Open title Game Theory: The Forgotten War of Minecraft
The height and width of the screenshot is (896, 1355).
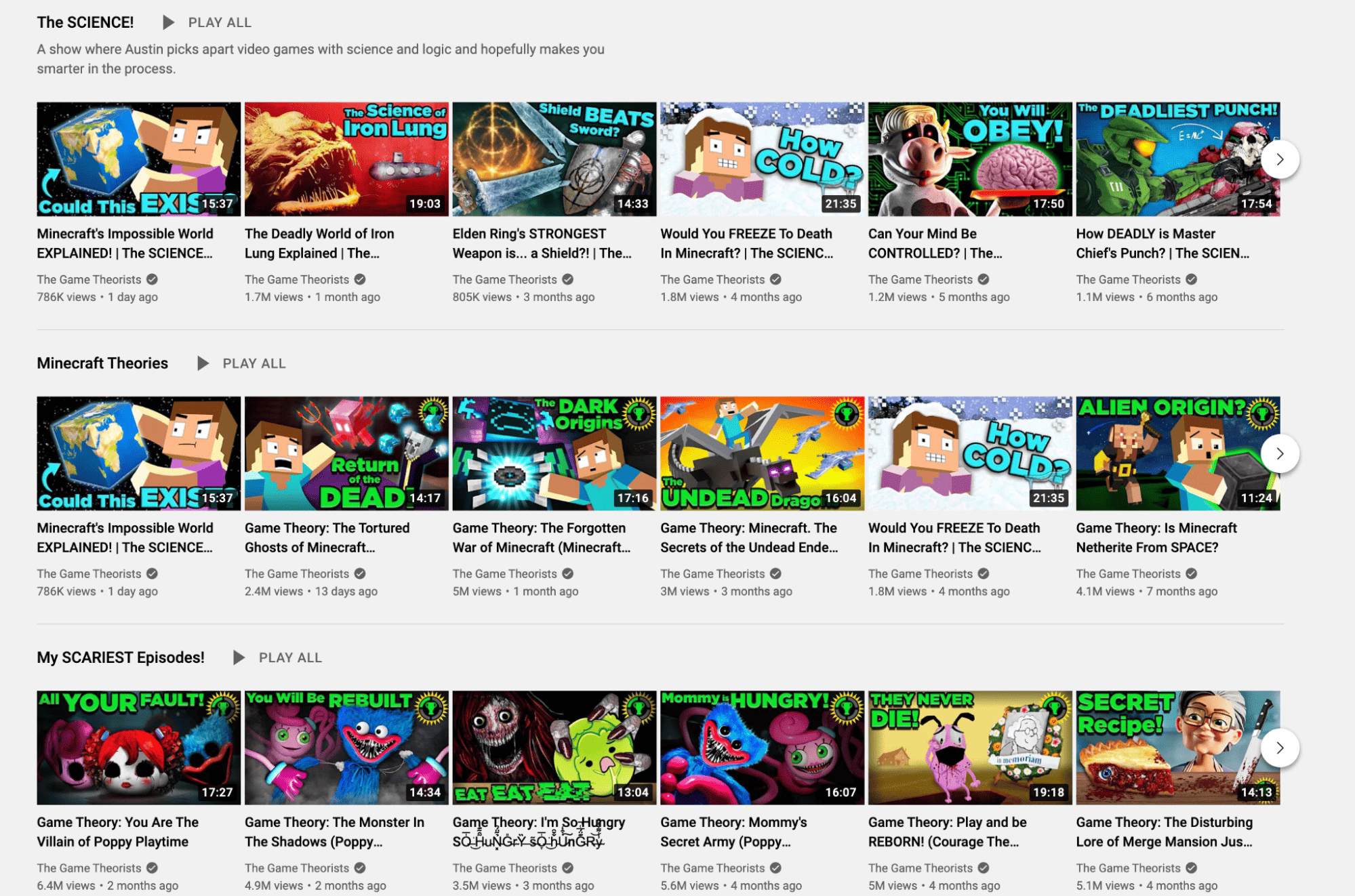[x=542, y=537]
